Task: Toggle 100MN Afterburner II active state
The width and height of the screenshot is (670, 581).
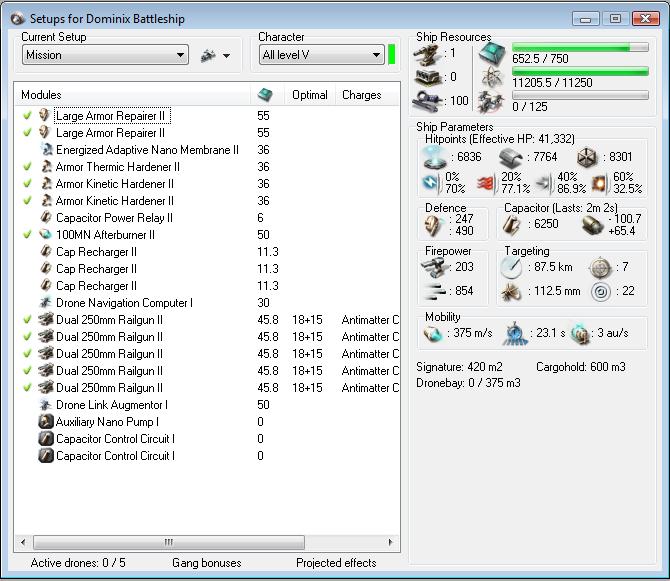Action: [x=28, y=235]
